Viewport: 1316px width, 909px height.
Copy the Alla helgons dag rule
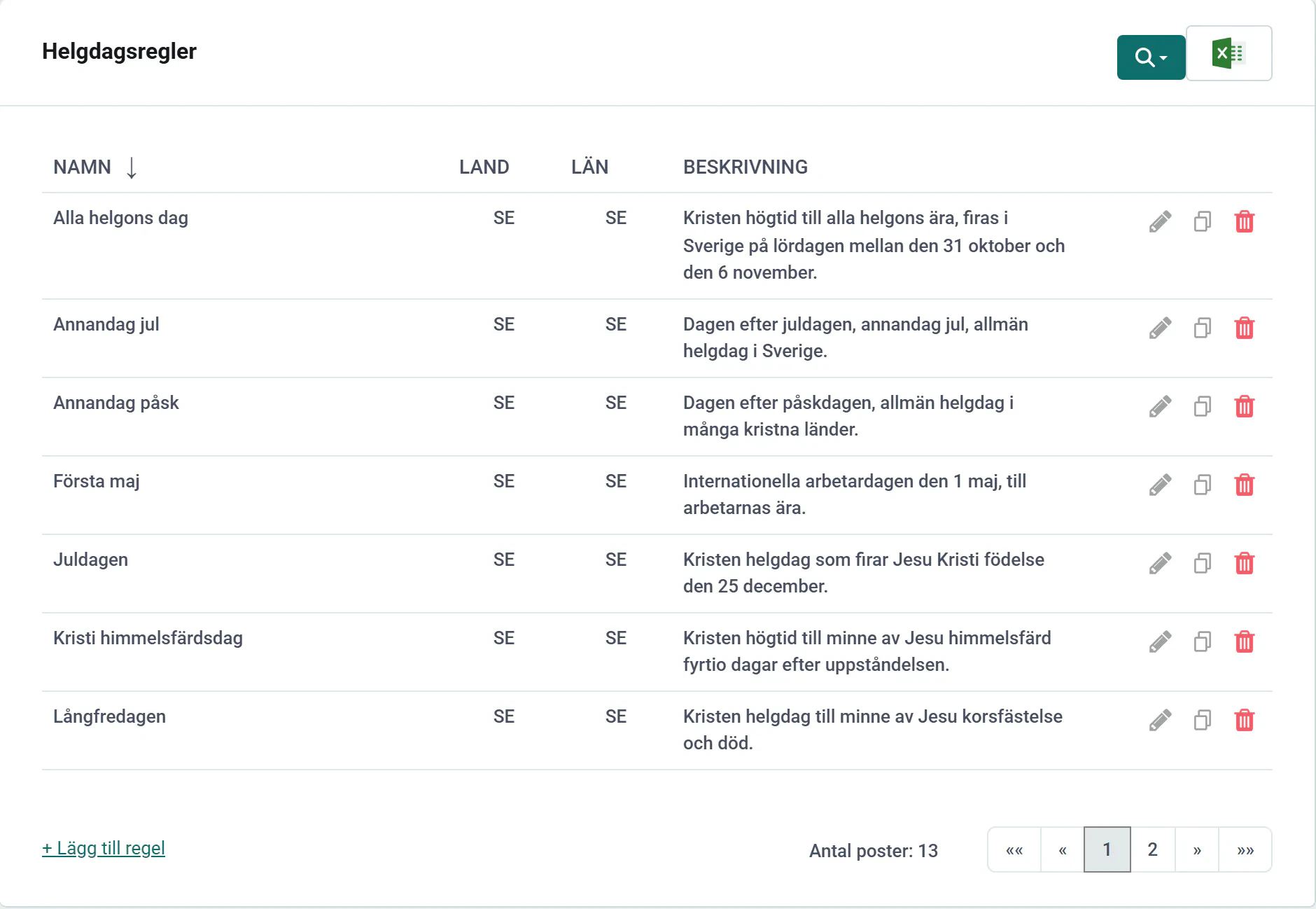[x=1203, y=222]
